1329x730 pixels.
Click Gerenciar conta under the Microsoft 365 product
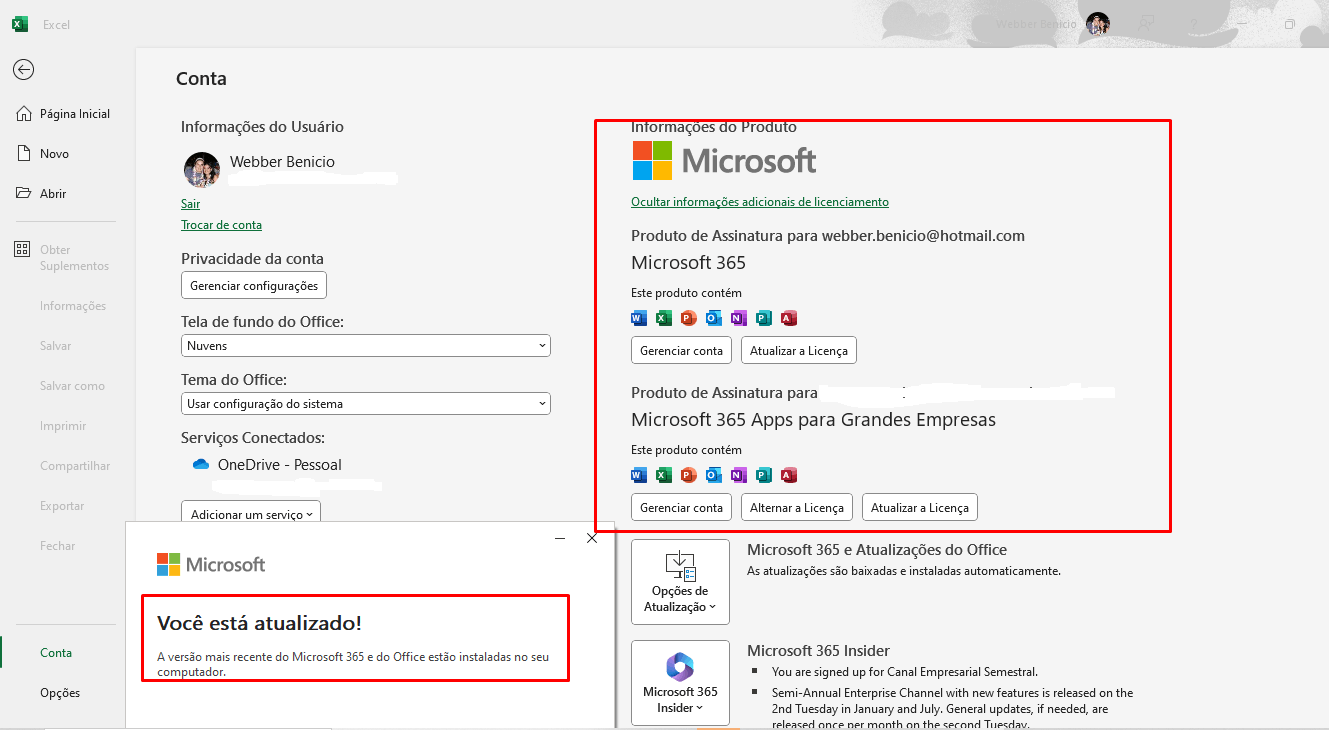681,351
